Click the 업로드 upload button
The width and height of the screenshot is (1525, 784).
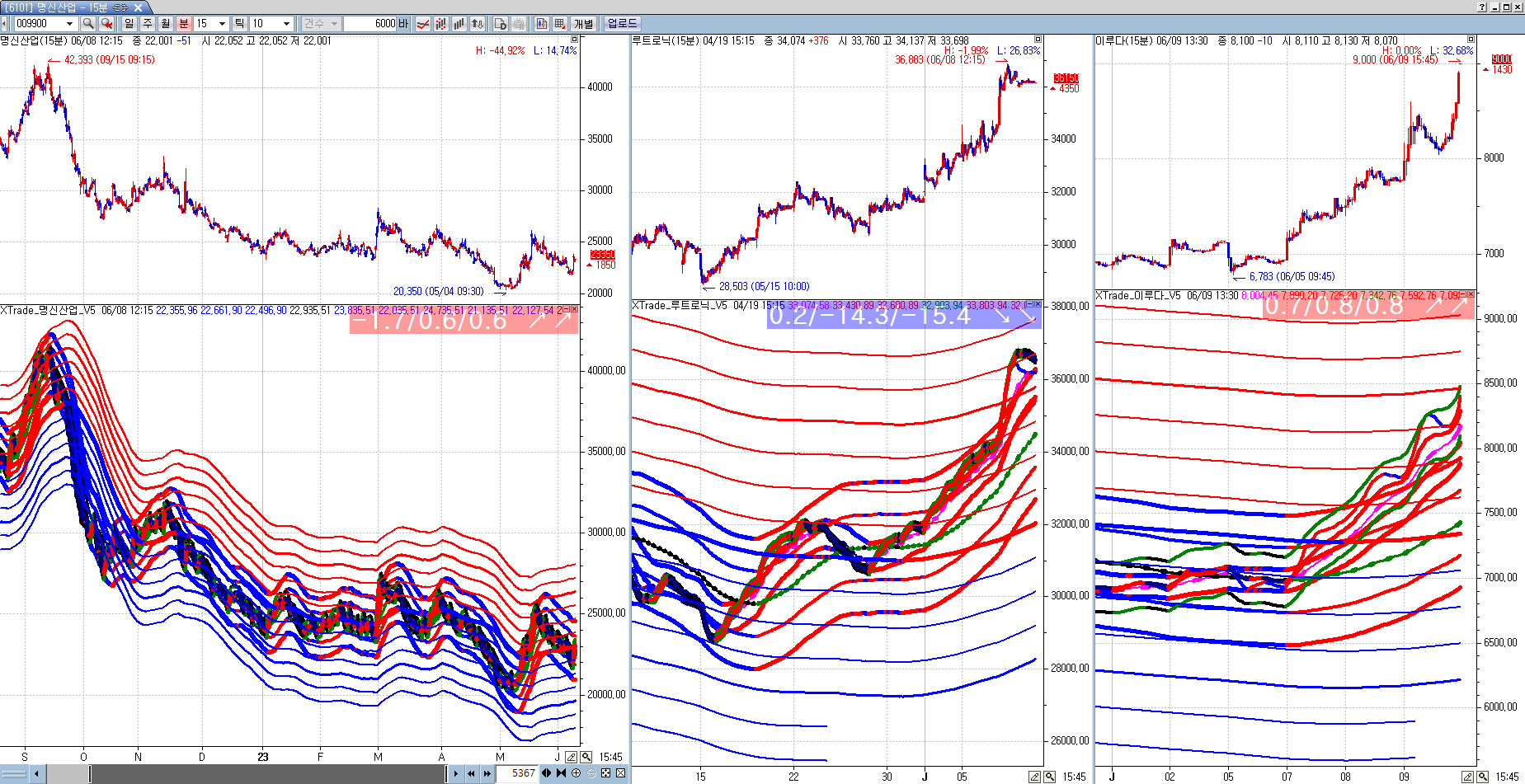622,24
